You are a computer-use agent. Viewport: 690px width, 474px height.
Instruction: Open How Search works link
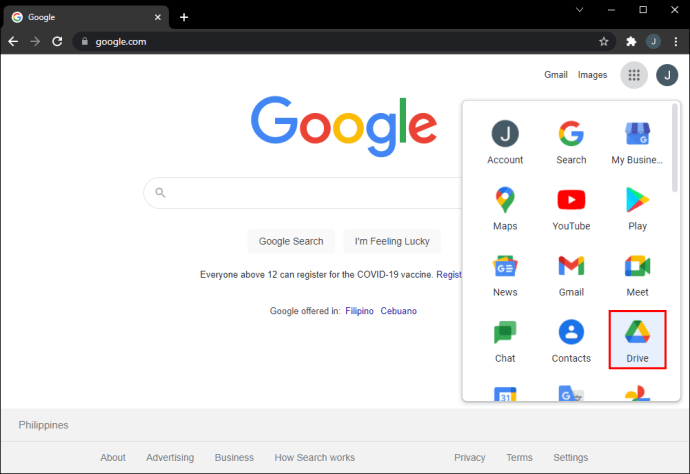(314, 457)
